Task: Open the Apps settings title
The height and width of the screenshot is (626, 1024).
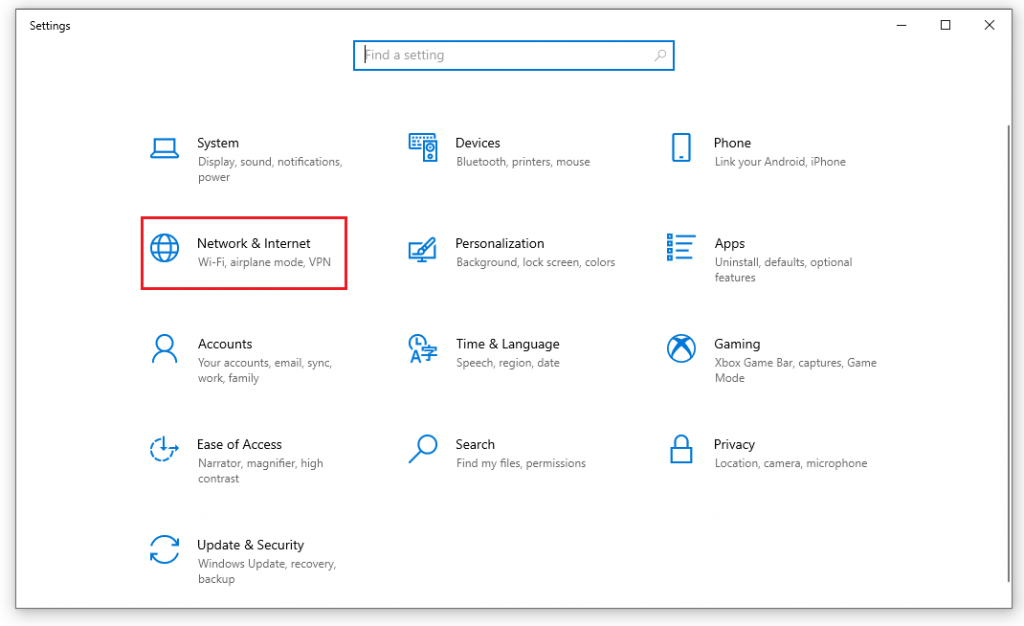Action: pyautogui.click(x=729, y=243)
